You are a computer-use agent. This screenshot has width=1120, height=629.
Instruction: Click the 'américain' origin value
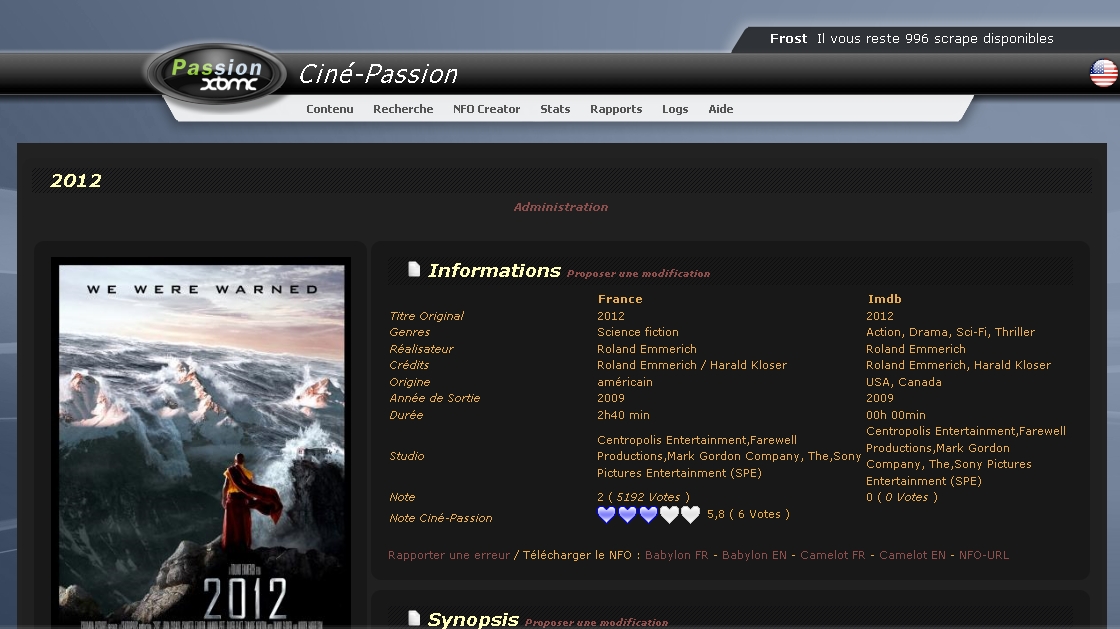625,382
